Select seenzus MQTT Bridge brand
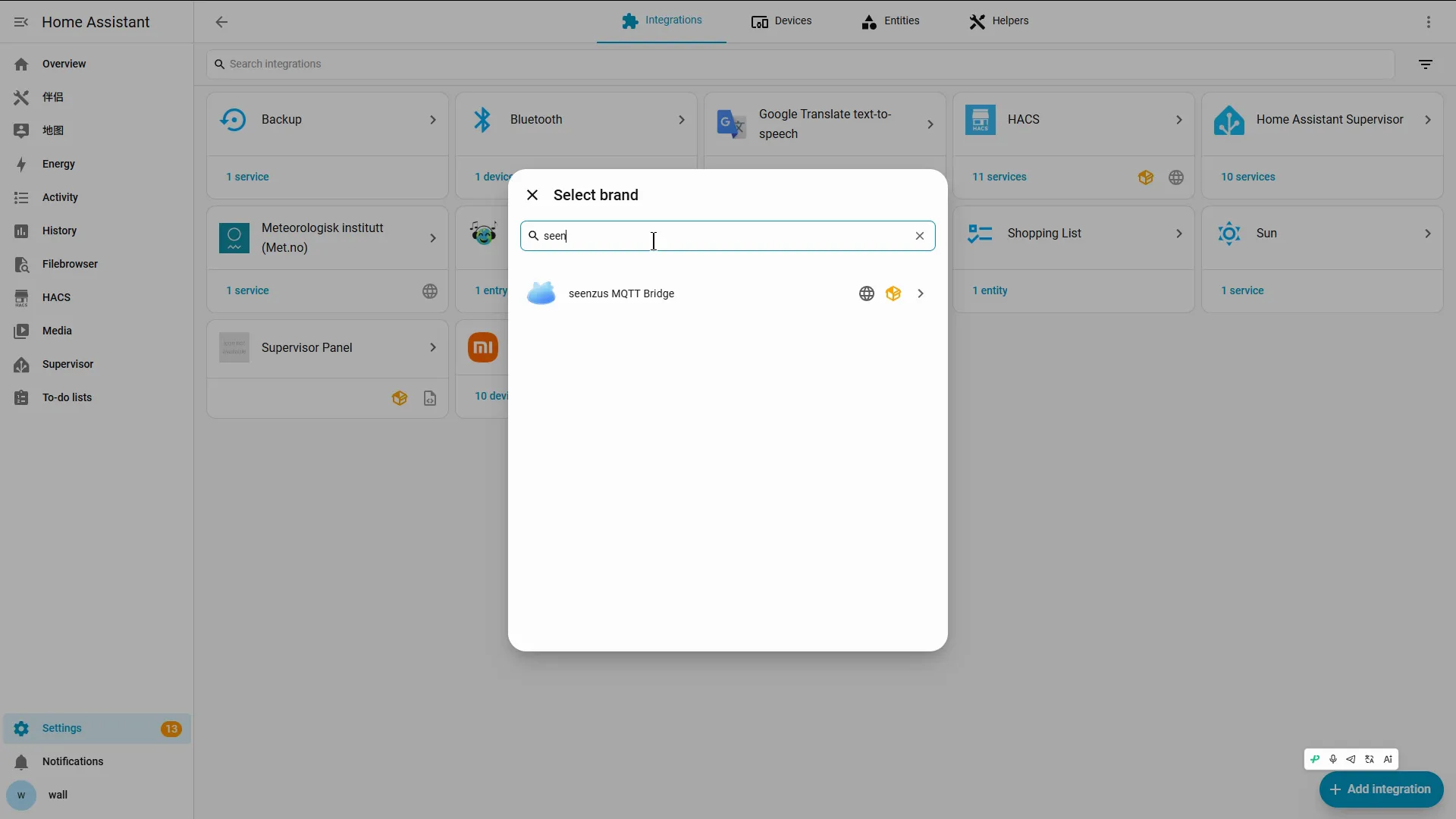This screenshot has width=1456, height=819. tap(727, 293)
